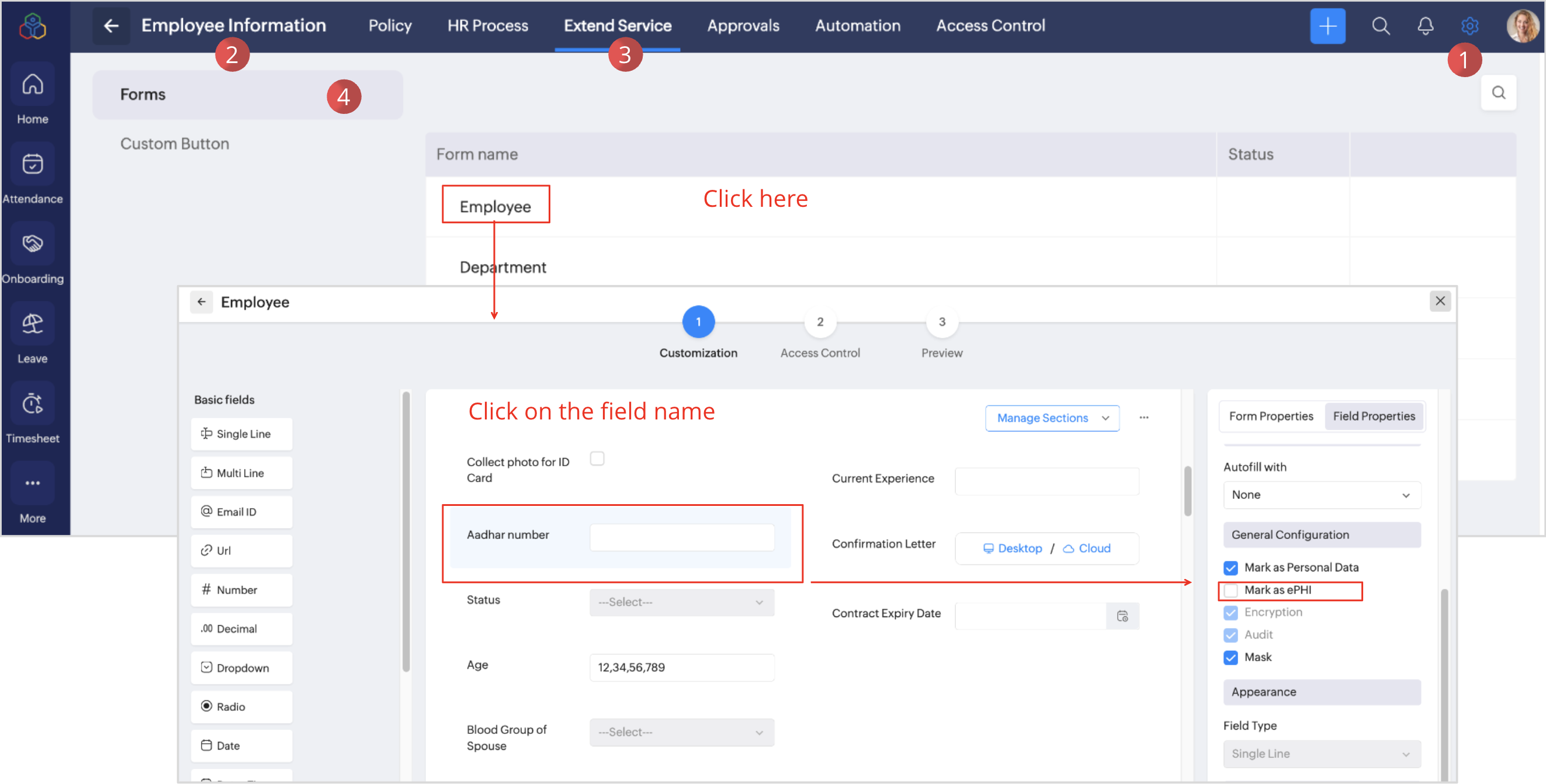
Task: Switch to the Approvals tab
Action: click(743, 26)
